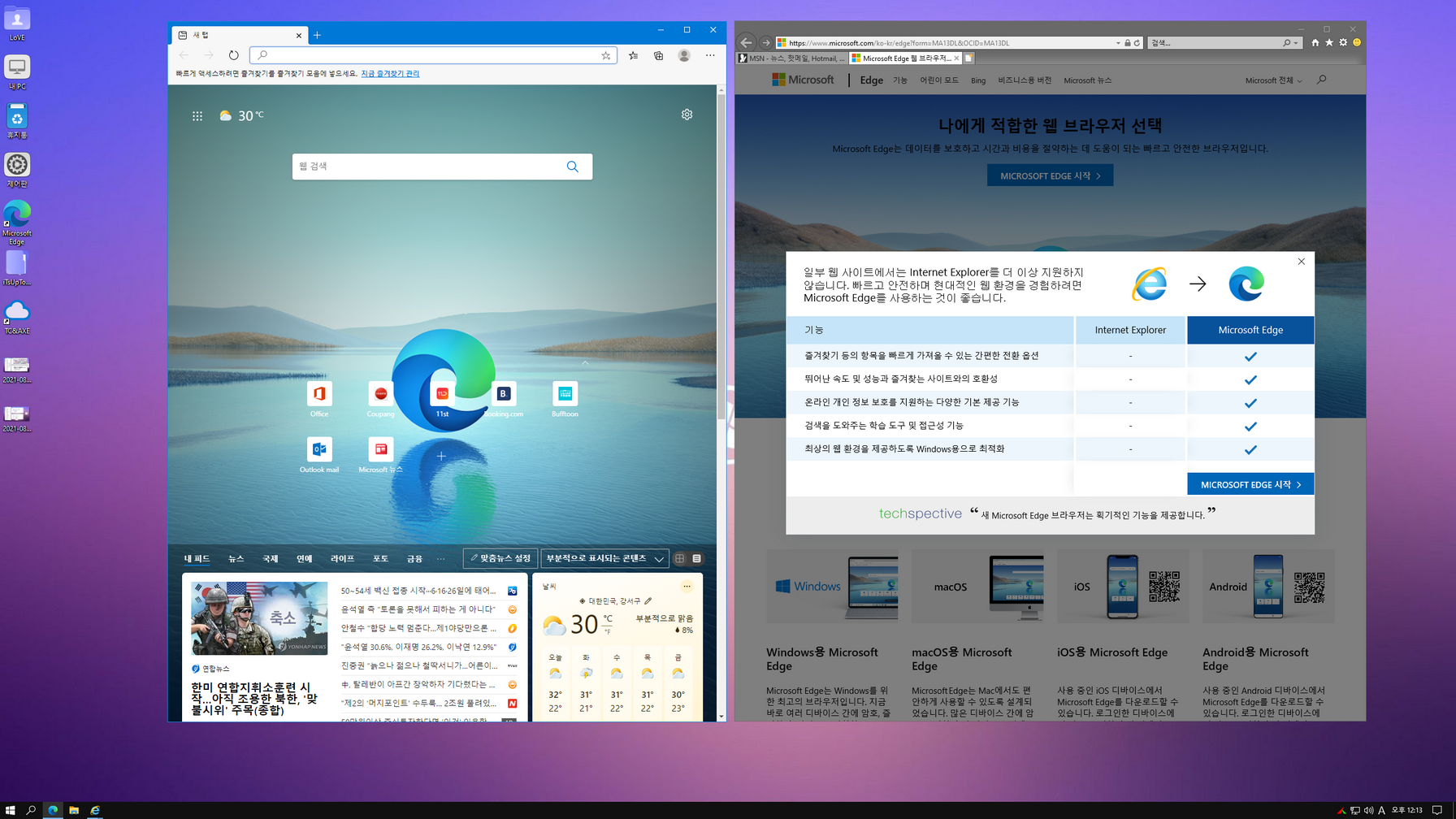The width and height of the screenshot is (1456, 819).
Task: Click Edge back navigation arrow
Action: point(184,55)
